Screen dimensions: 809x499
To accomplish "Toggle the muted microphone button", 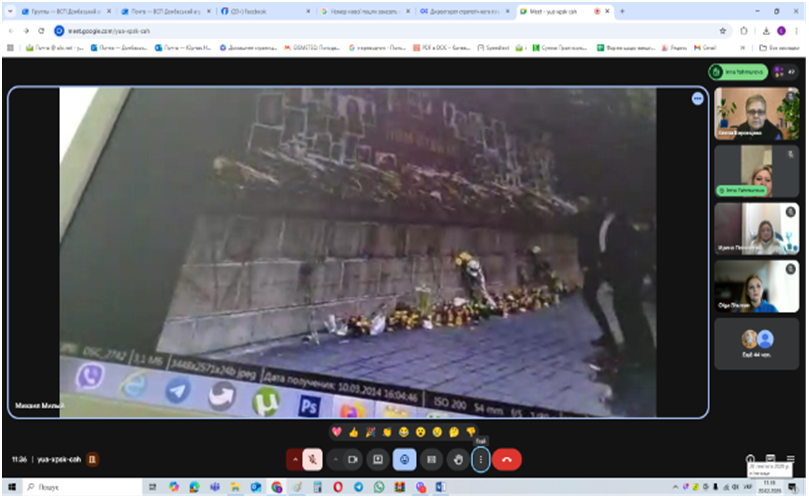I will coord(313,459).
